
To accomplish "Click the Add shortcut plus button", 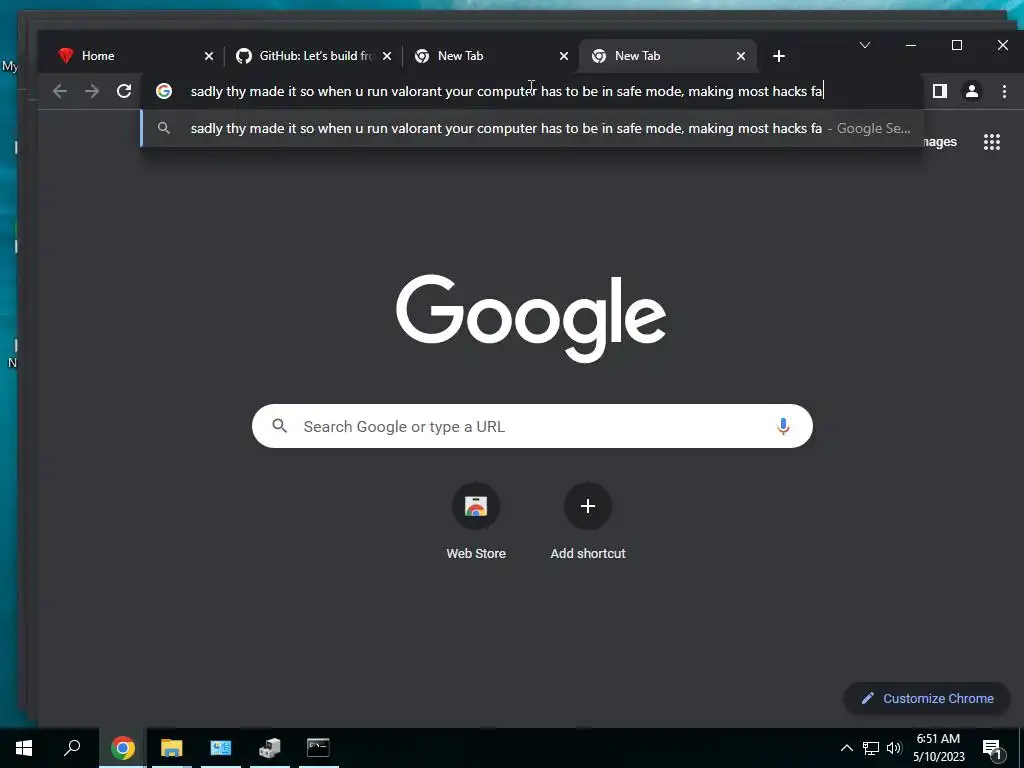I will pos(588,506).
